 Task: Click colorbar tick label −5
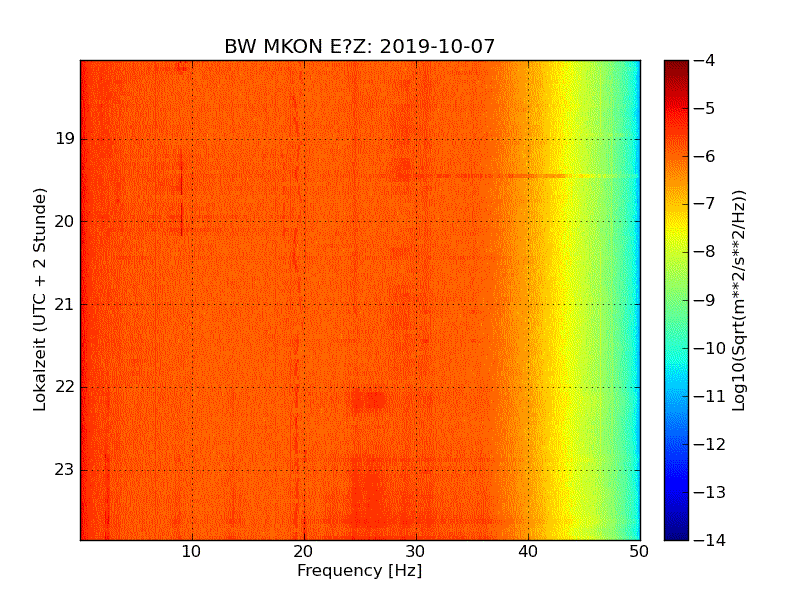coord(705,108)
